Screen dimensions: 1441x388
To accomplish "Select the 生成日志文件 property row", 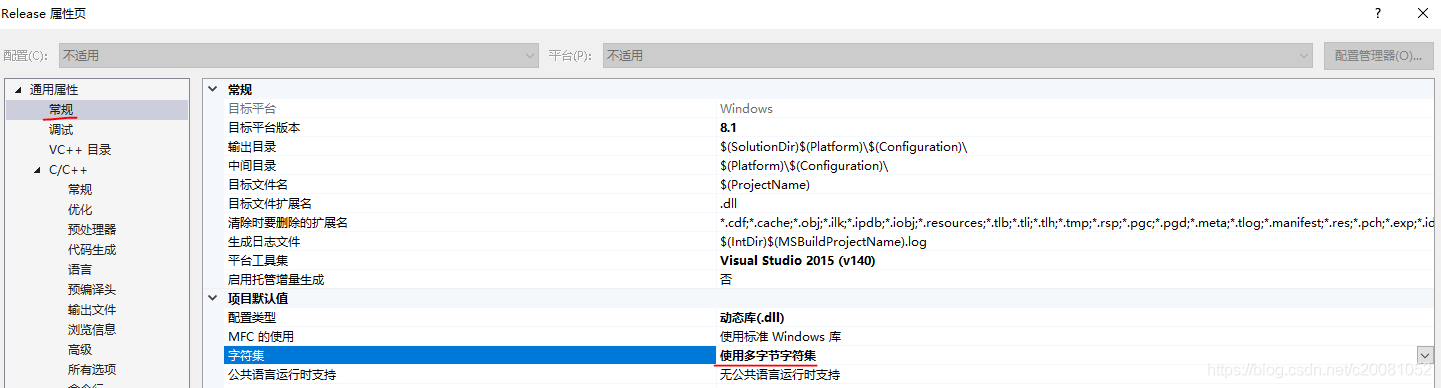I will tap(829, 241).
